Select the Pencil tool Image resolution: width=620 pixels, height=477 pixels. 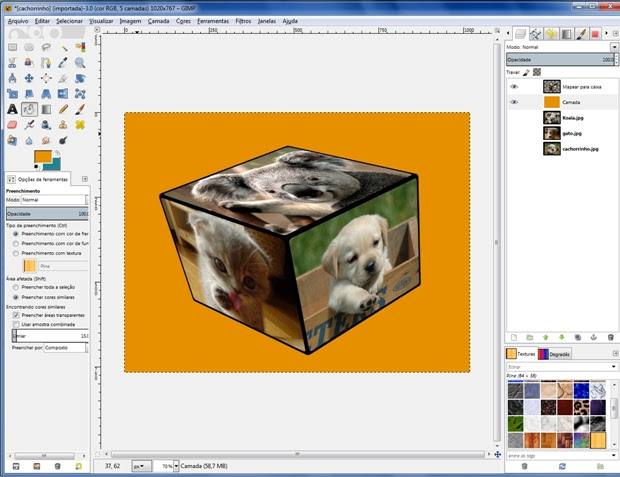coord(63,109)
